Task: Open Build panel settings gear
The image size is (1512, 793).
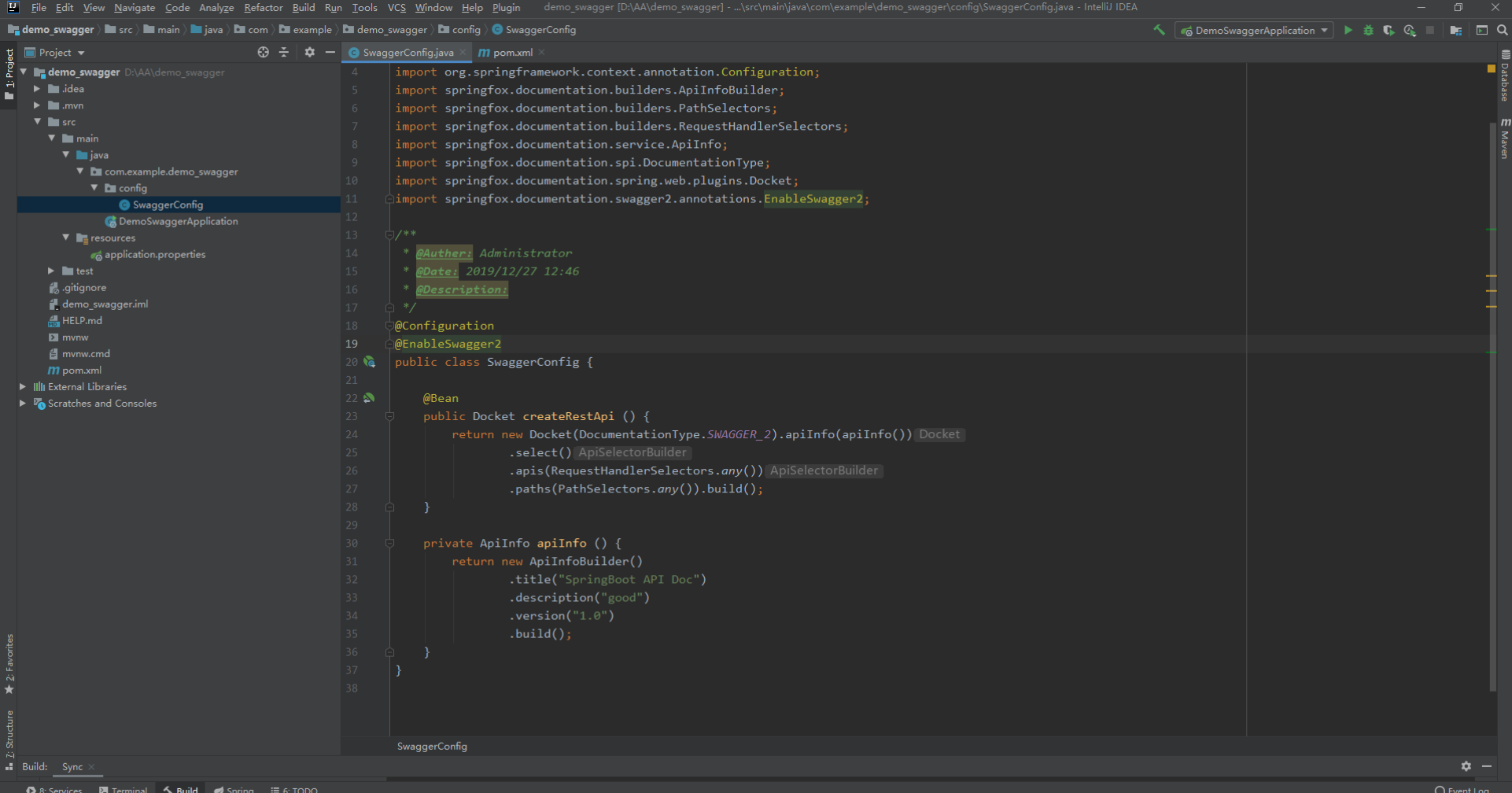Action: (x=1466, y=765)
